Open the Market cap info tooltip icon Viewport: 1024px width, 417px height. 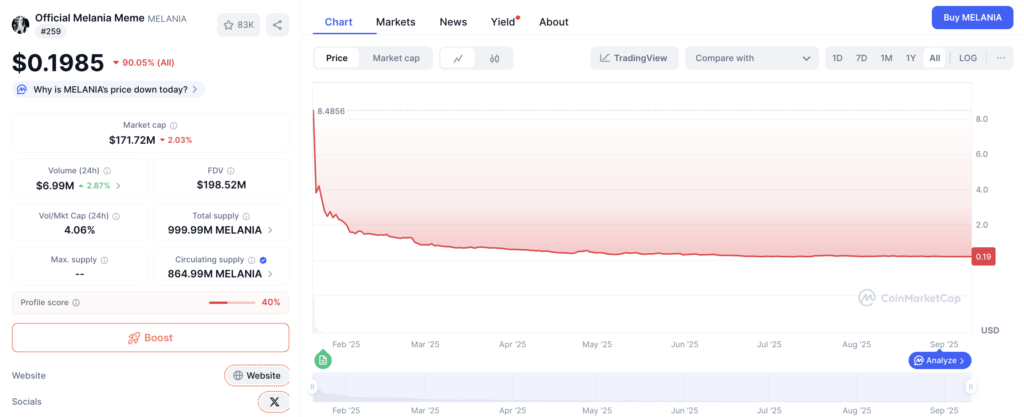174,125
